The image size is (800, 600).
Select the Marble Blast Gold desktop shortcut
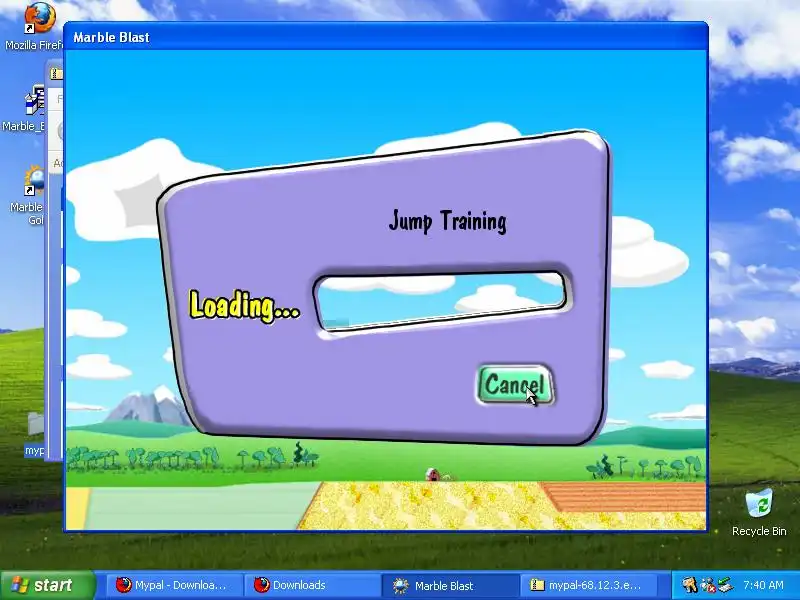tap(28, 195)
